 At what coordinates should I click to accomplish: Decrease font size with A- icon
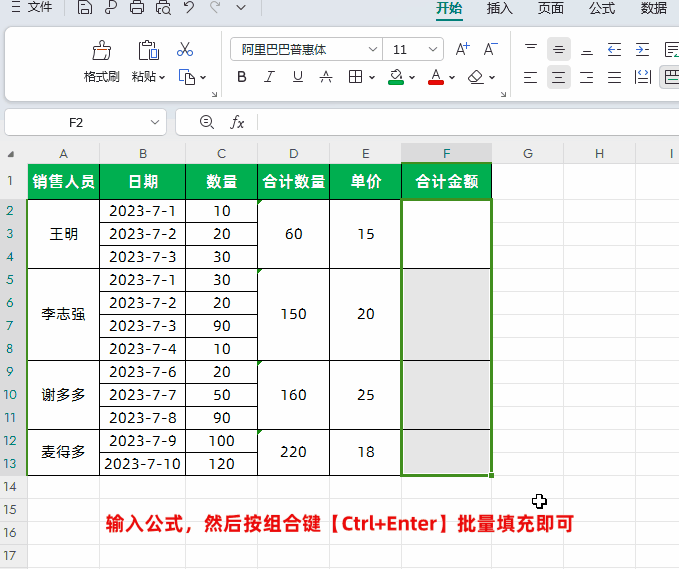click(490, 49)
